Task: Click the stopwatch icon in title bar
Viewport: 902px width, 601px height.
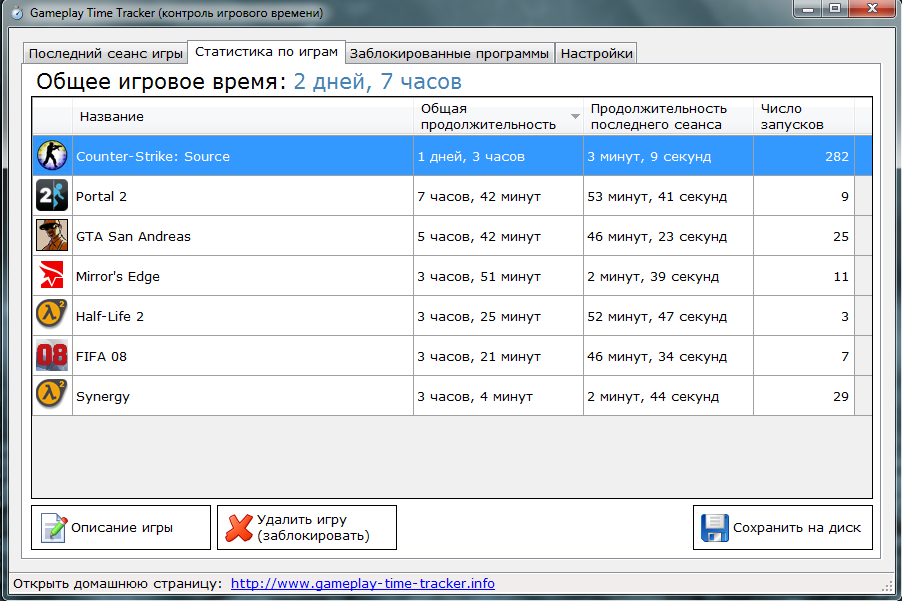Action: (x=17, y=13)
